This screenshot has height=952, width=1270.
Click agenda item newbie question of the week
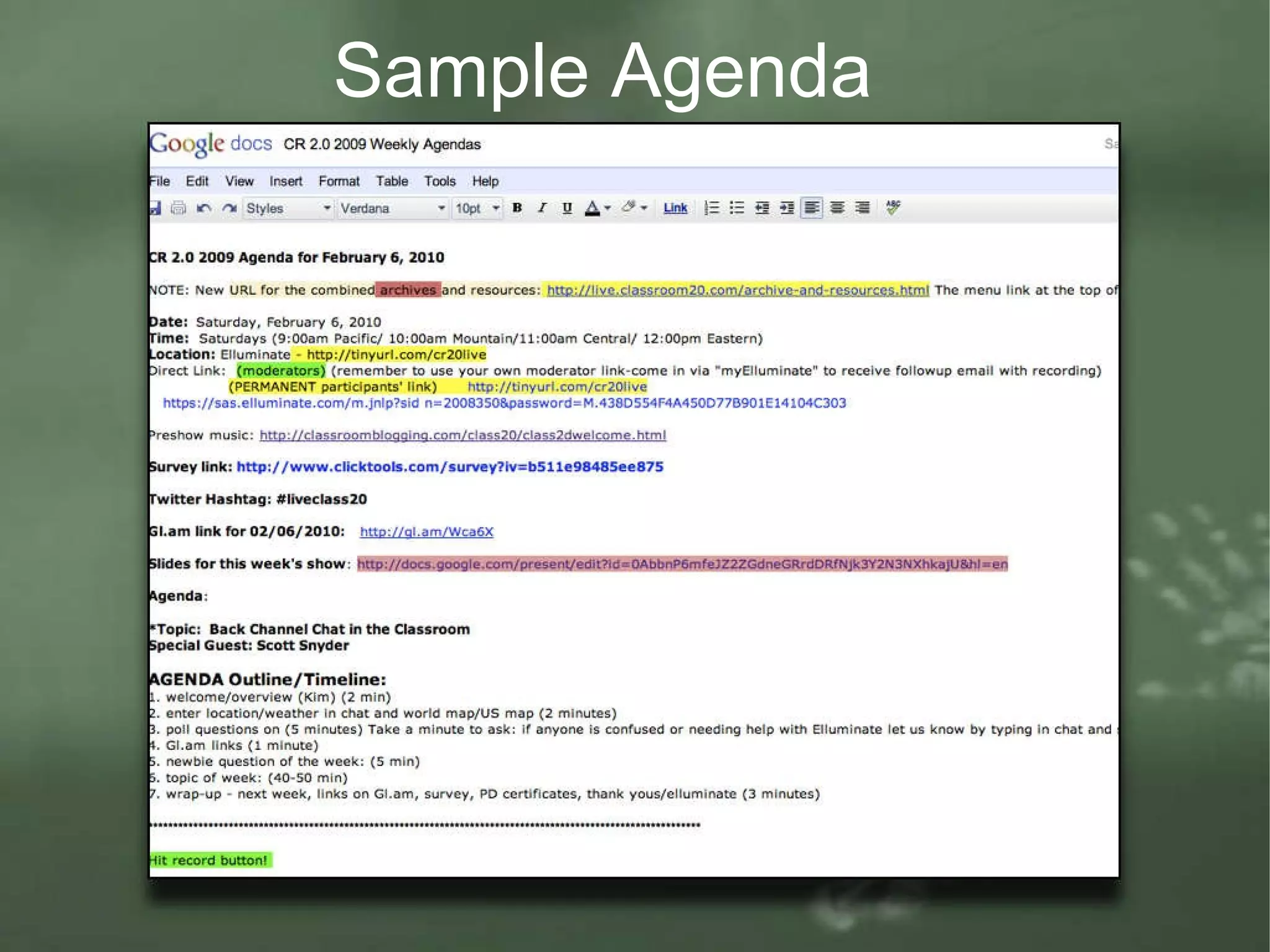[285, 761]
